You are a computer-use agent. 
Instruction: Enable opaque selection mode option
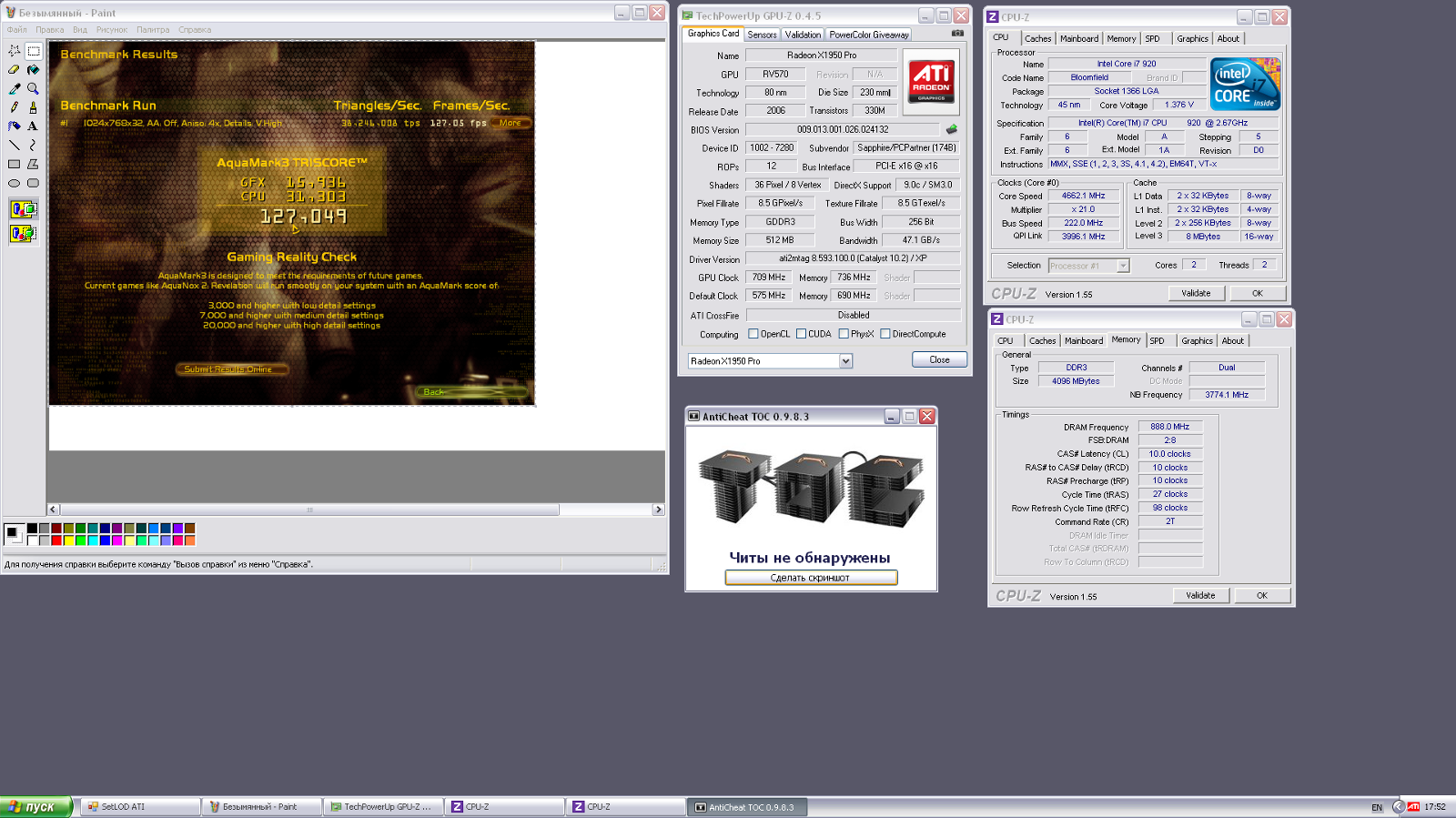[x=23, y=209]
